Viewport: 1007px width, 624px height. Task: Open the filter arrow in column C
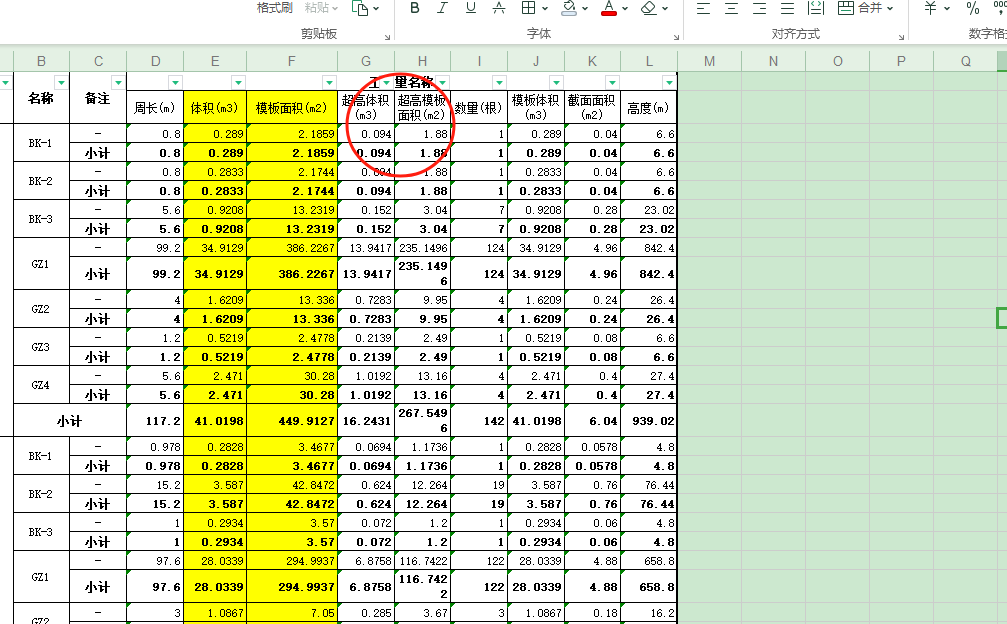(x=118, y=82)
